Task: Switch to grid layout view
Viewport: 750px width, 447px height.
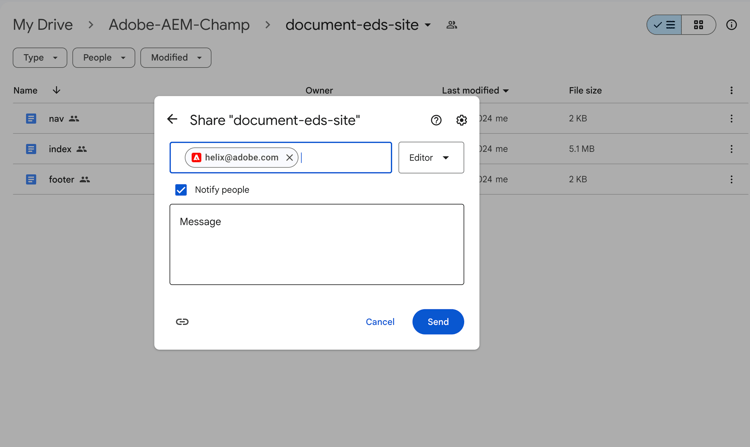Action: (698, 25)
